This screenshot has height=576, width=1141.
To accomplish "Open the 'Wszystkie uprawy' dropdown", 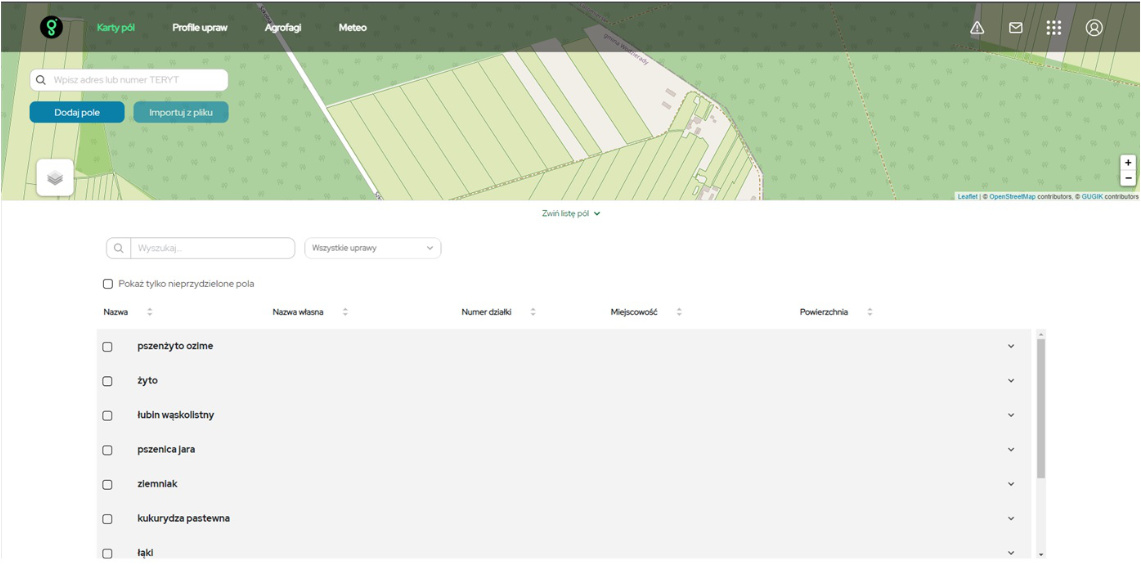I will point(372,248).
